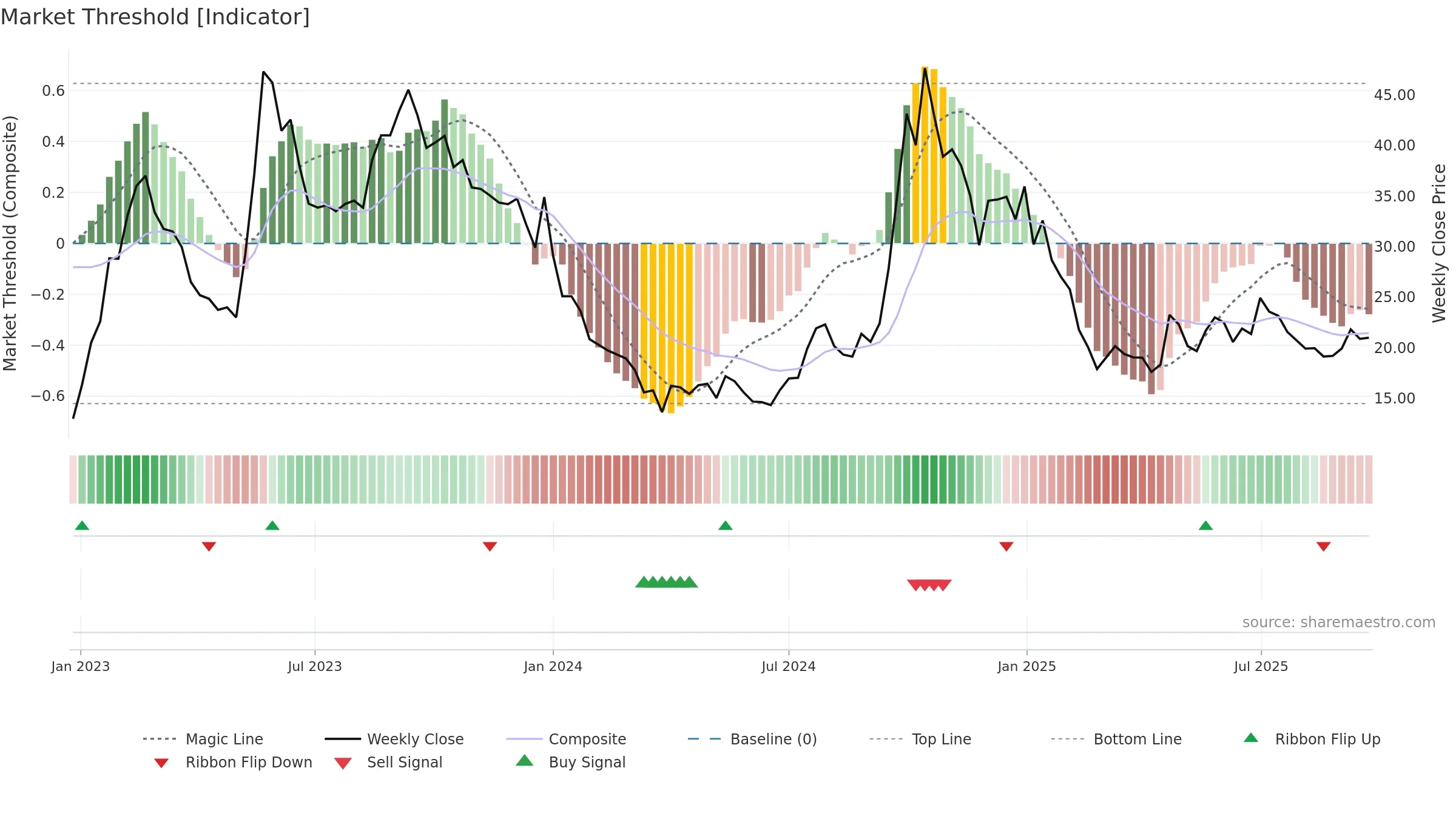Click the 45.00 price axis label
The height and width of the screenshot is (819, 1456).
tap(1395, 95)
